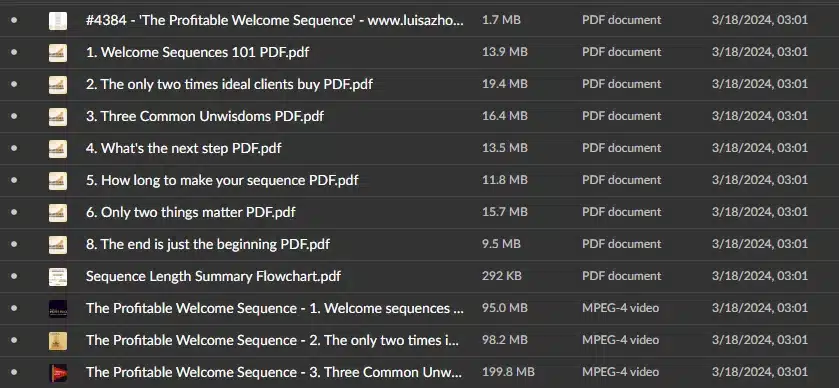The height and width of the screenshot is (388, 839).
Task: Click the 1.7 MB size of the #4384 PDF document
Action: pos(501,20)
